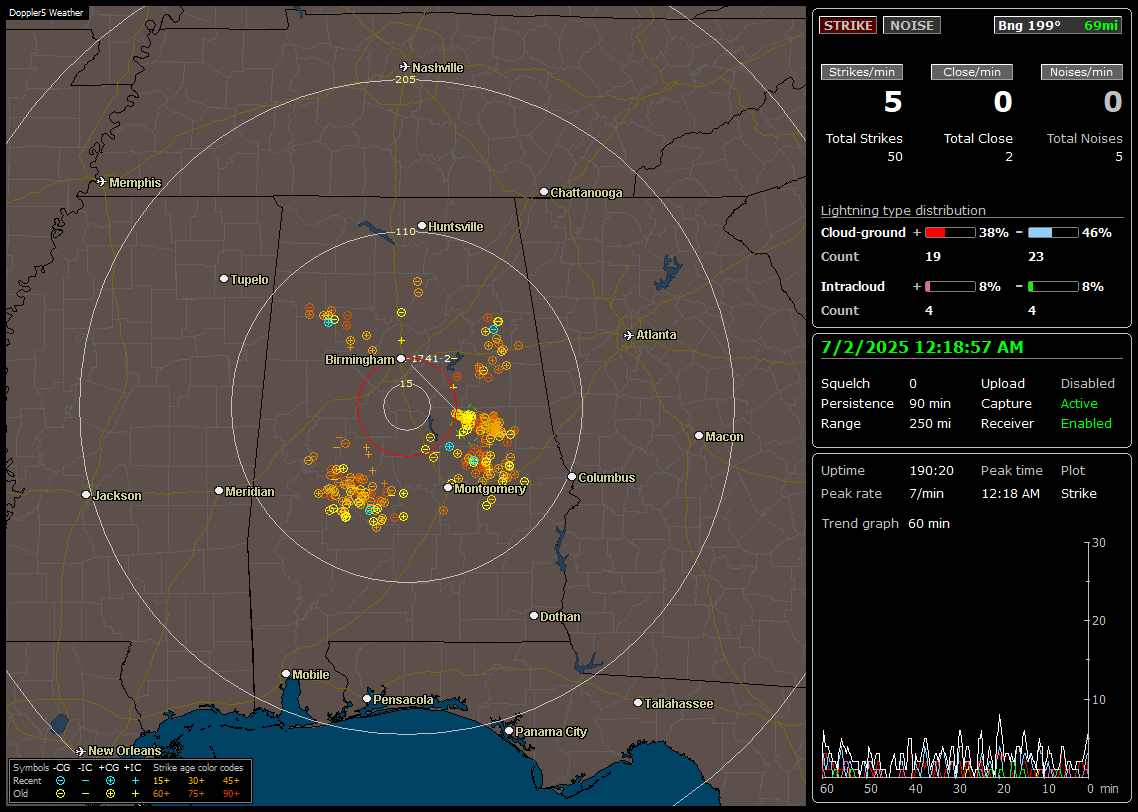This screenshot has width=1138, height=812.
Task: Click the Total Close count 2
Action: click(x=1008, y=157)
